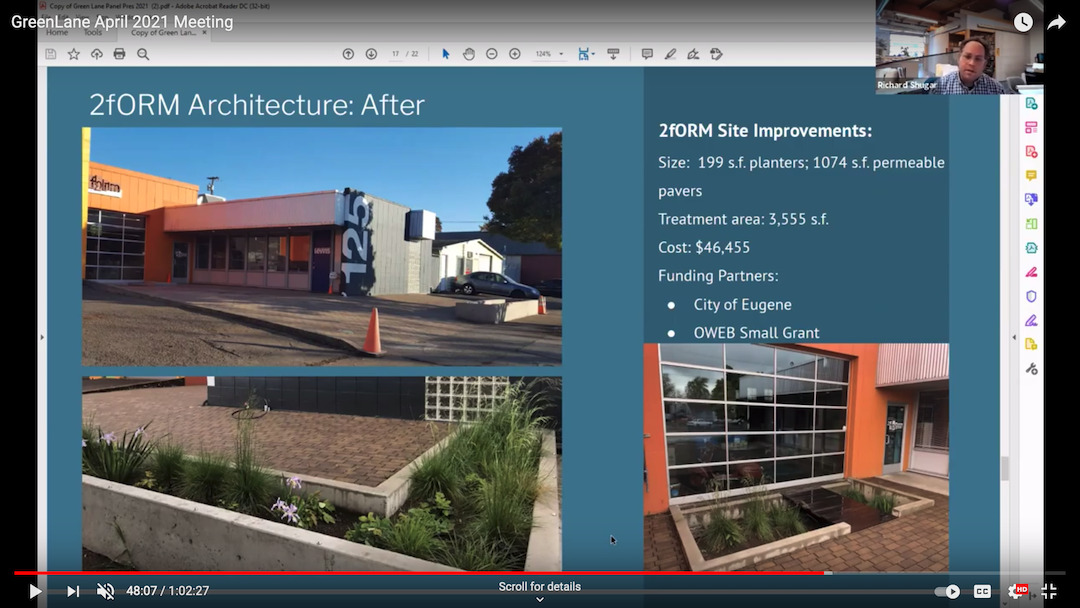Viewport: 1080px width, 608px height.
Task: Open the Protect shield sidebar tool
Action: [1031, 296]
